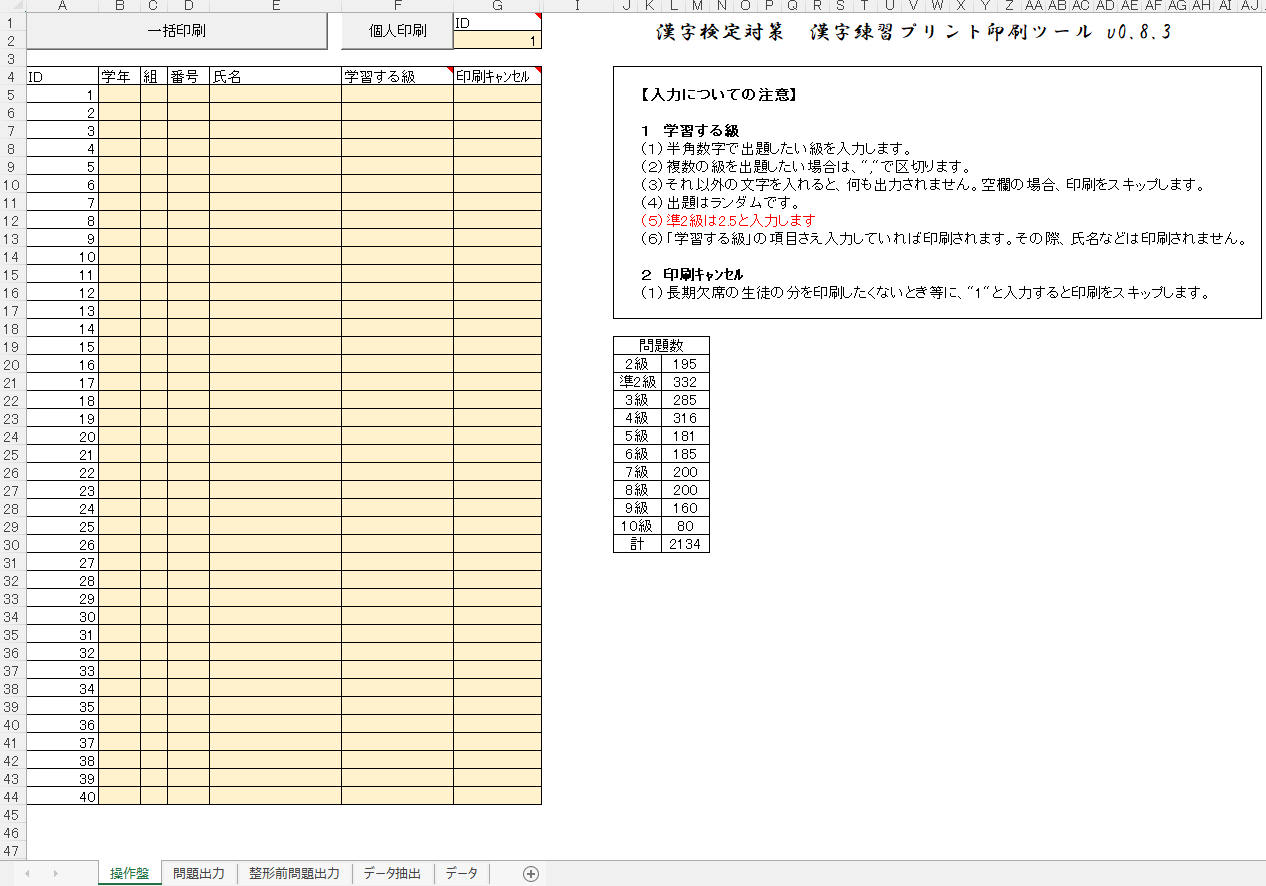The image size is (1266, 886).
Task: Select column header E
Action: [x=275, y=6]
